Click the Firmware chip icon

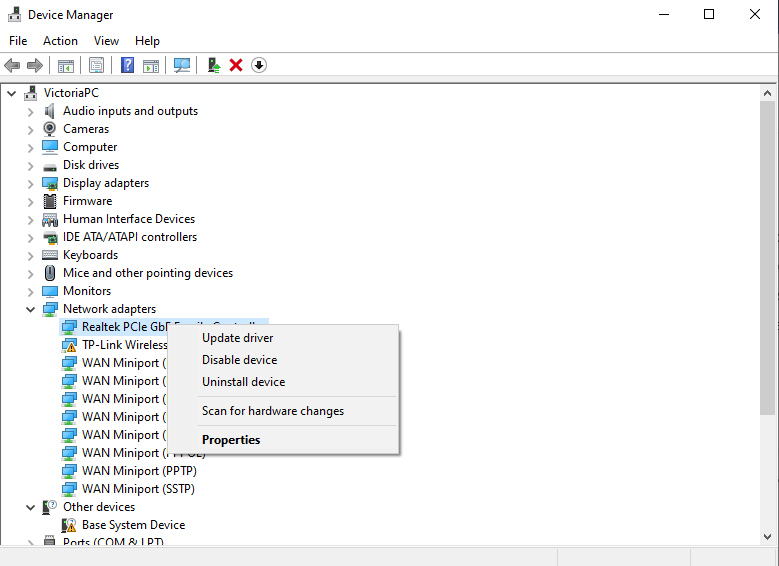[50, 201]
